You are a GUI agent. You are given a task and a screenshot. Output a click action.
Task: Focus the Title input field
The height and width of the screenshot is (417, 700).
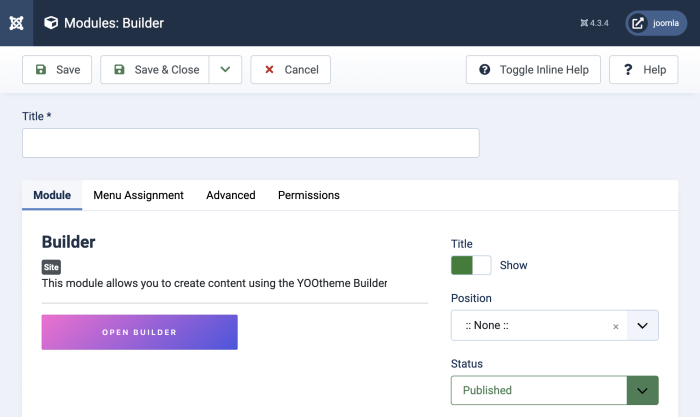coord(251,143)
